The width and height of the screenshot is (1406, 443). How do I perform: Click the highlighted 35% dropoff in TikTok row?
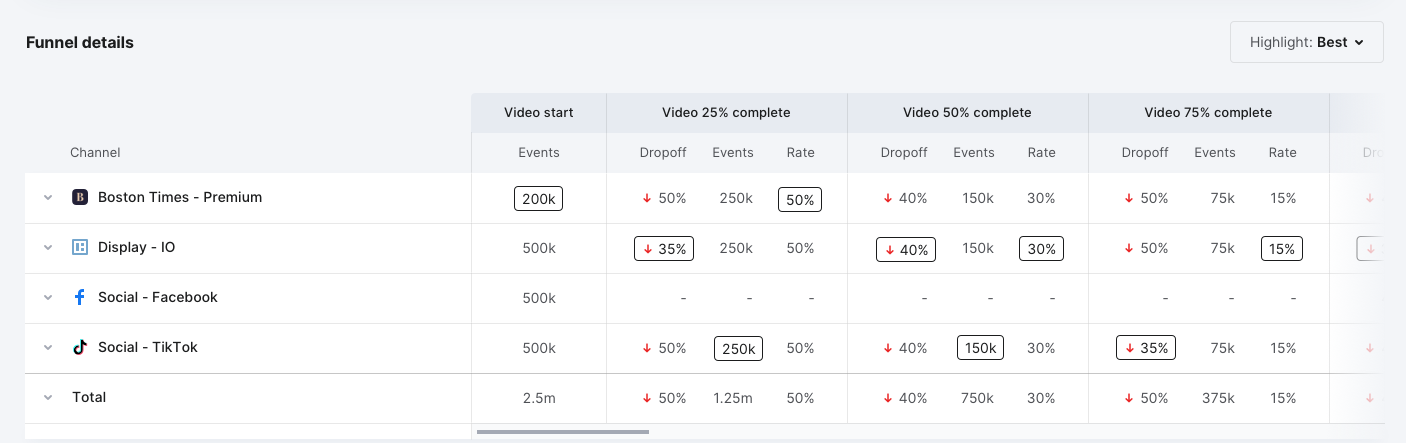[x=1146, y=348]
